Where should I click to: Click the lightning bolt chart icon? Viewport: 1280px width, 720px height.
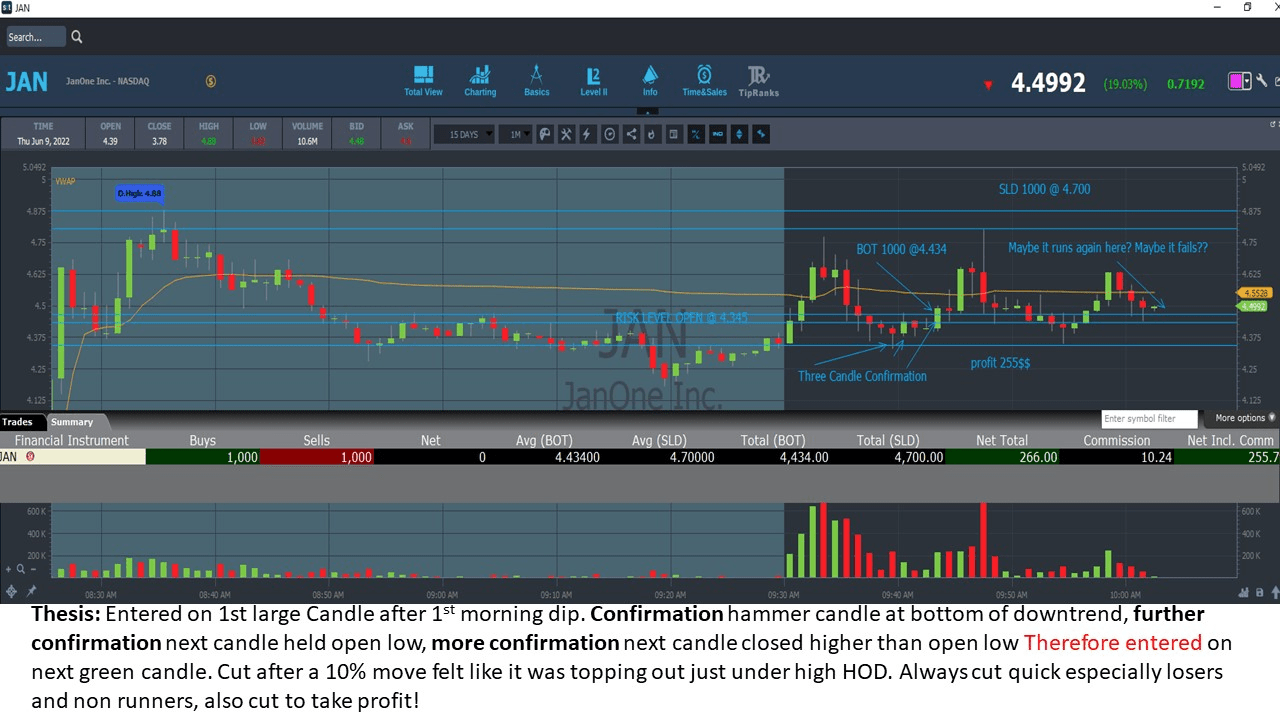[588, 134]
